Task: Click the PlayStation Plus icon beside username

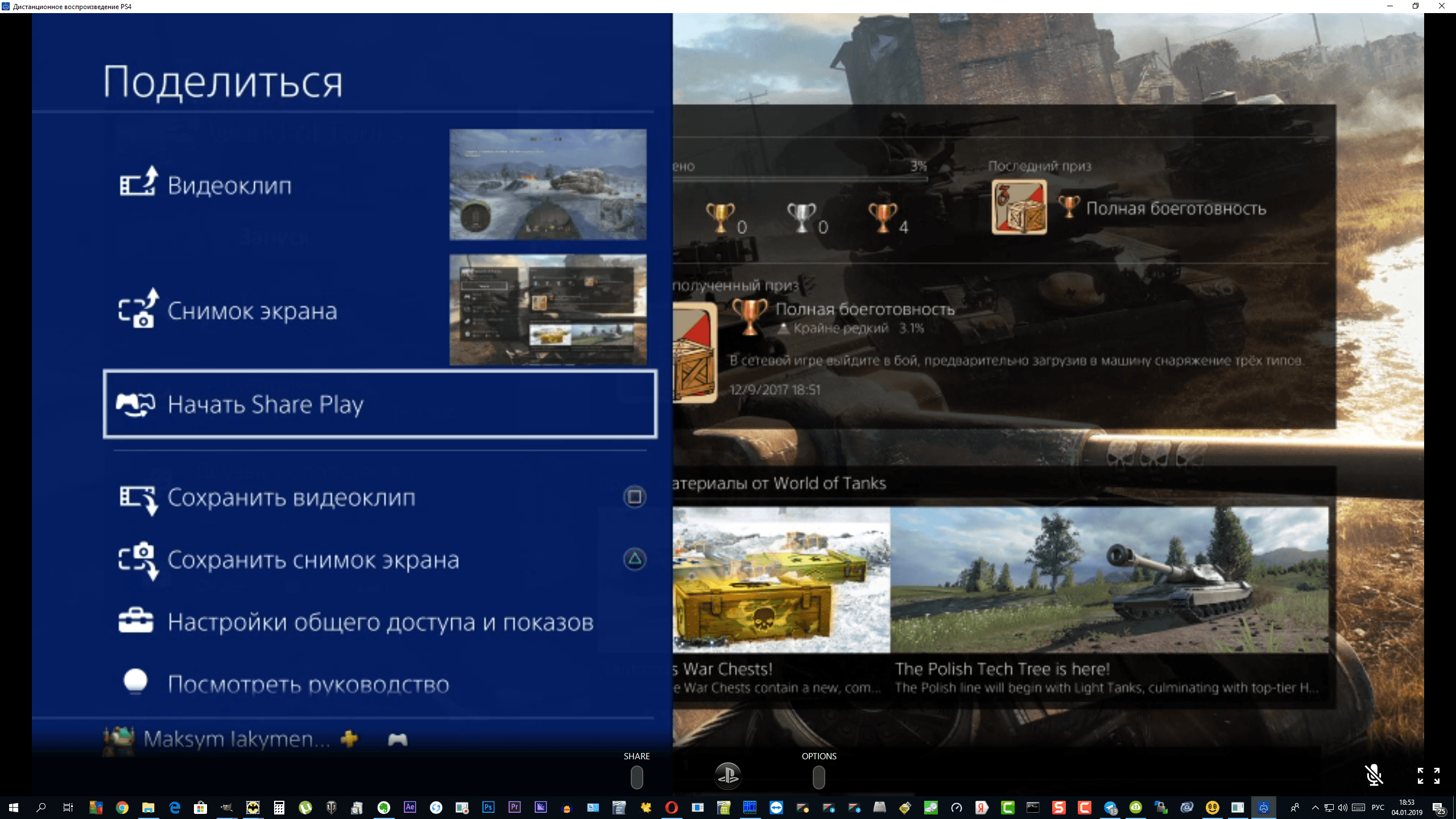Action: [x=350, y=739]
